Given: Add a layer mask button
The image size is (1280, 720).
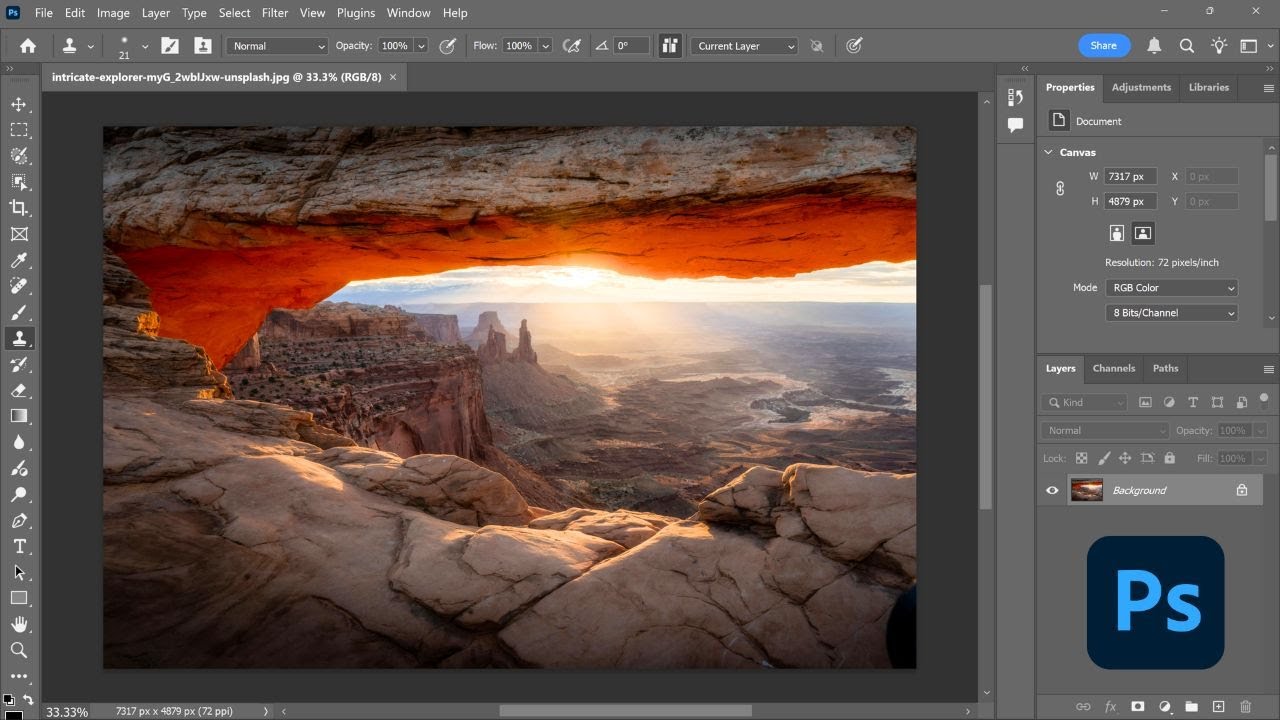Looking at the screenshot, I should click(x=1137, y=707).
